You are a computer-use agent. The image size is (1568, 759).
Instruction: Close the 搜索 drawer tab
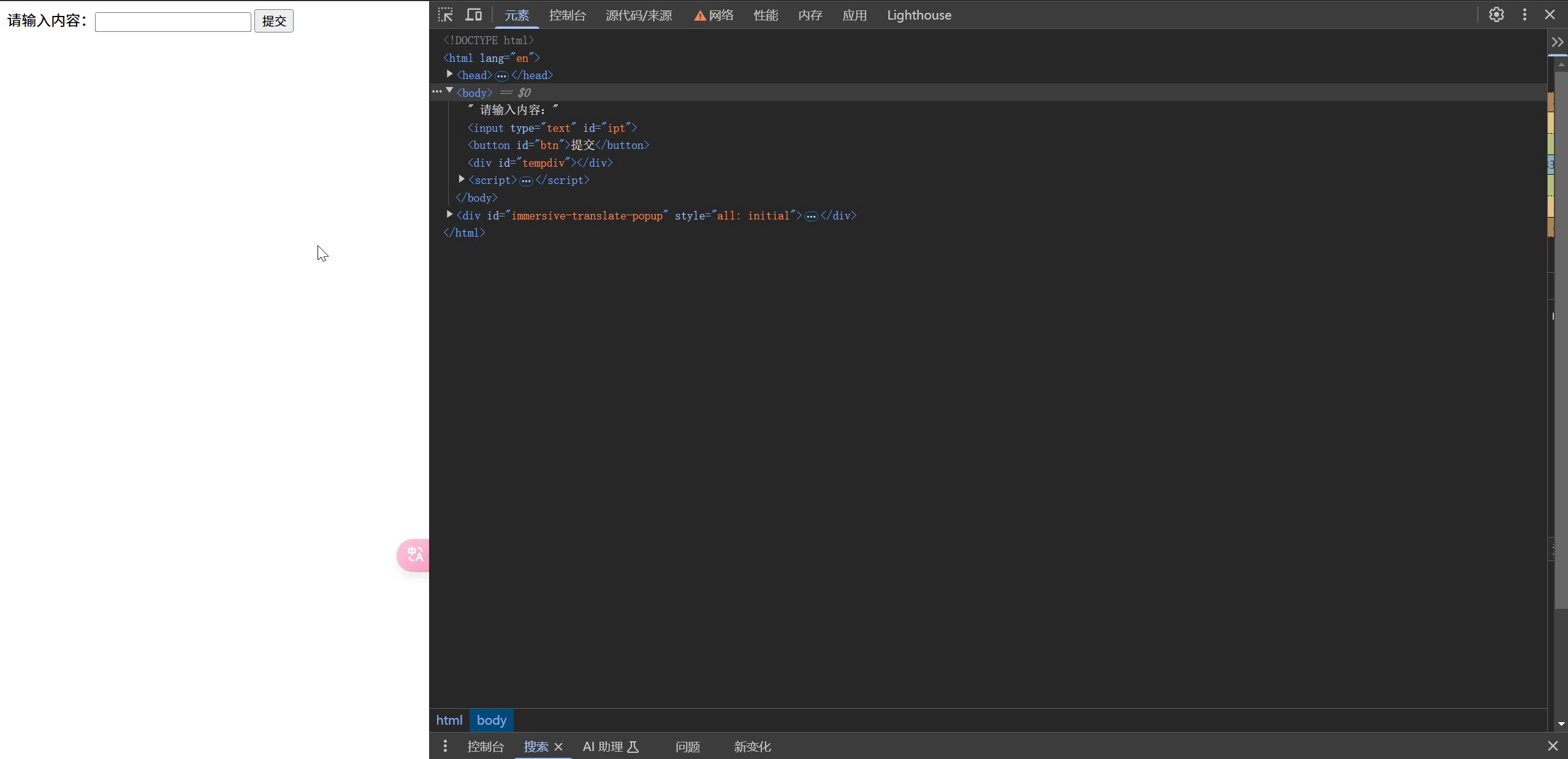(558, 747)
